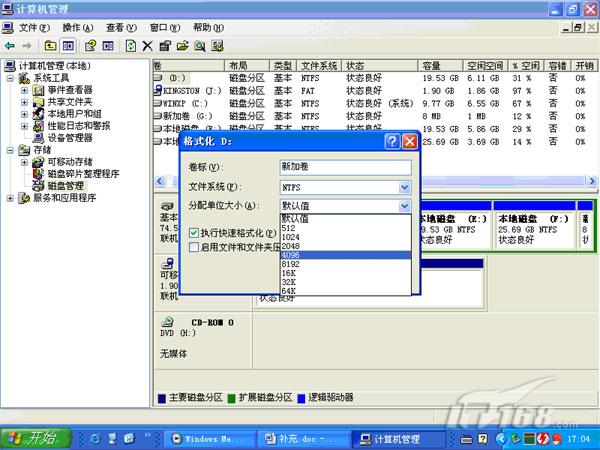Screen dimensions: 600x450
Task: Click the Back arrow toolbar icon
Action: (x=9, y=45)
